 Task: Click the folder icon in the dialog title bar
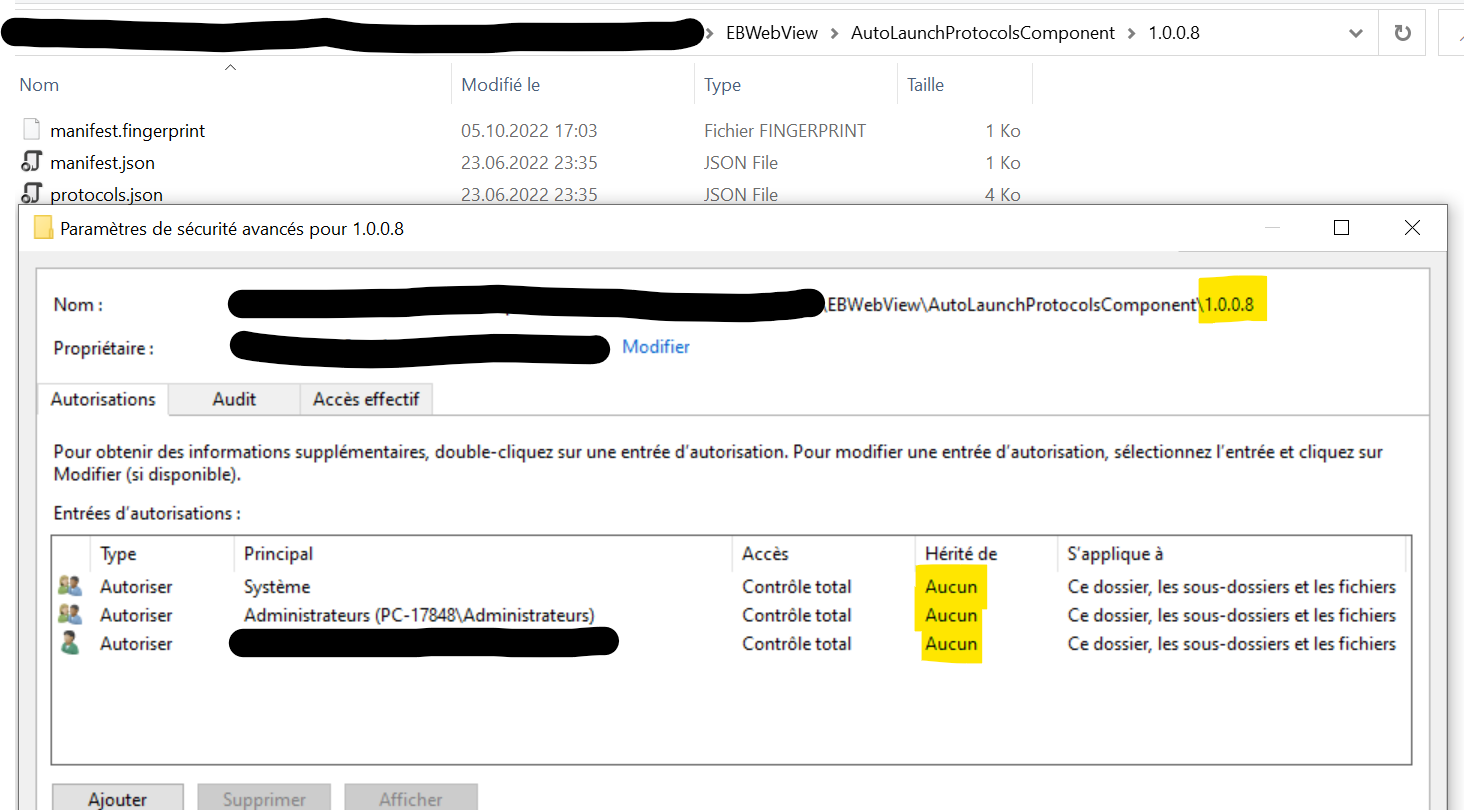coord(43,228)
